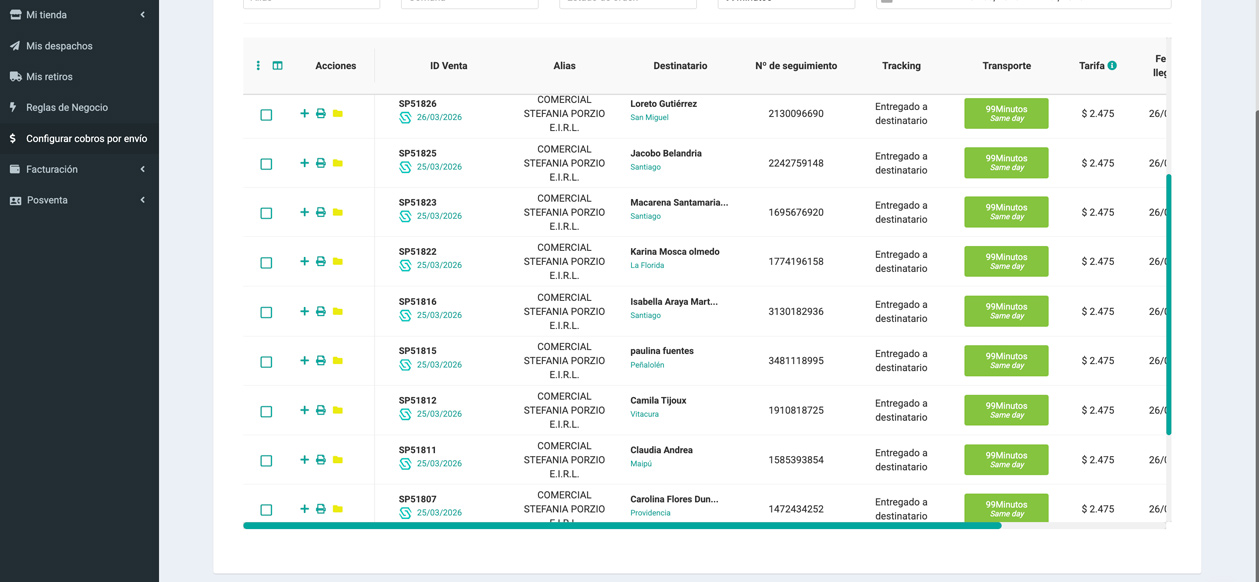Viewport: 1259px width, 582px height.
Task: Click the plus icon for order SP51811
Action: tap(304, 460)
